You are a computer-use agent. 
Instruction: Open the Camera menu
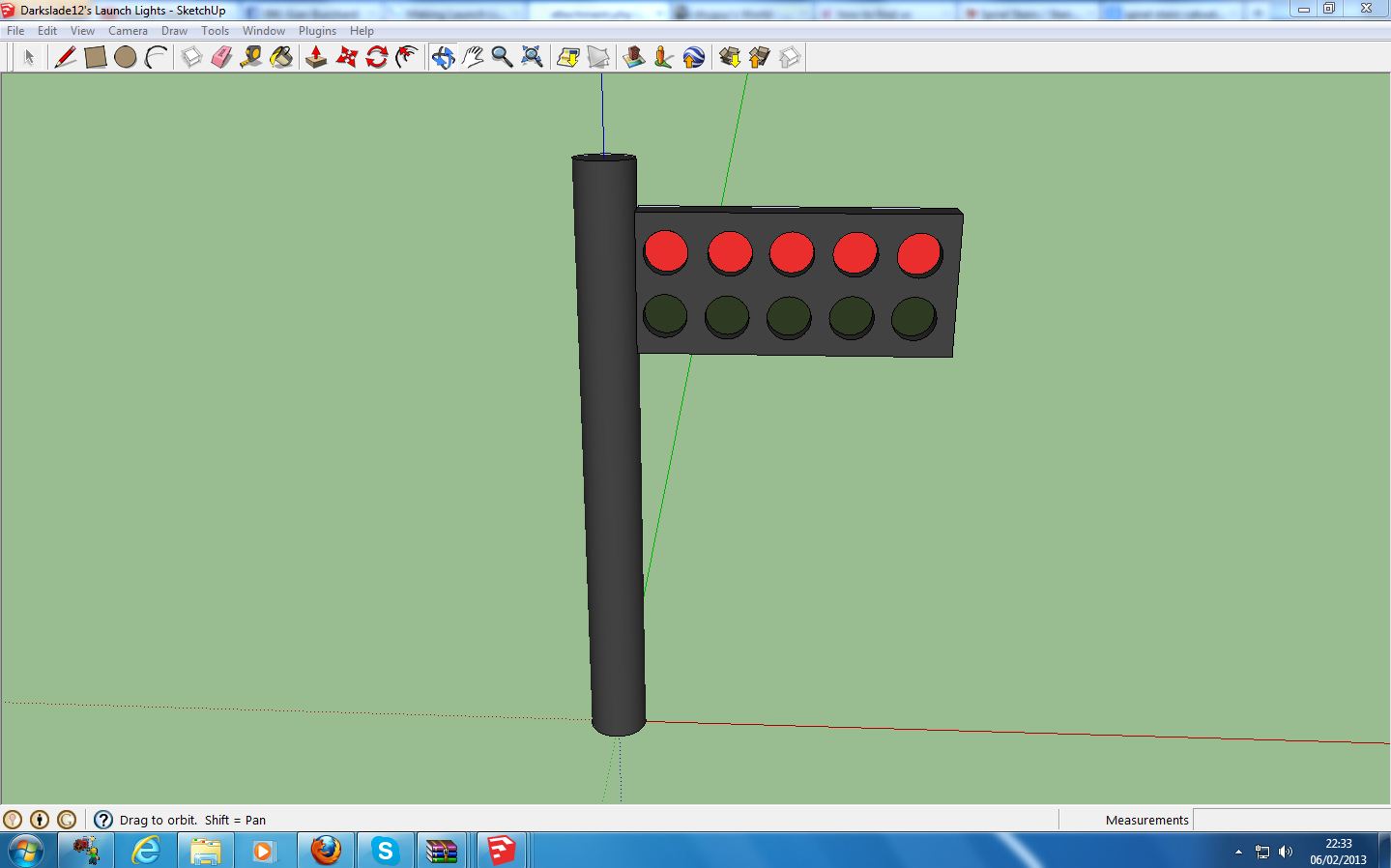pos(128,31)
